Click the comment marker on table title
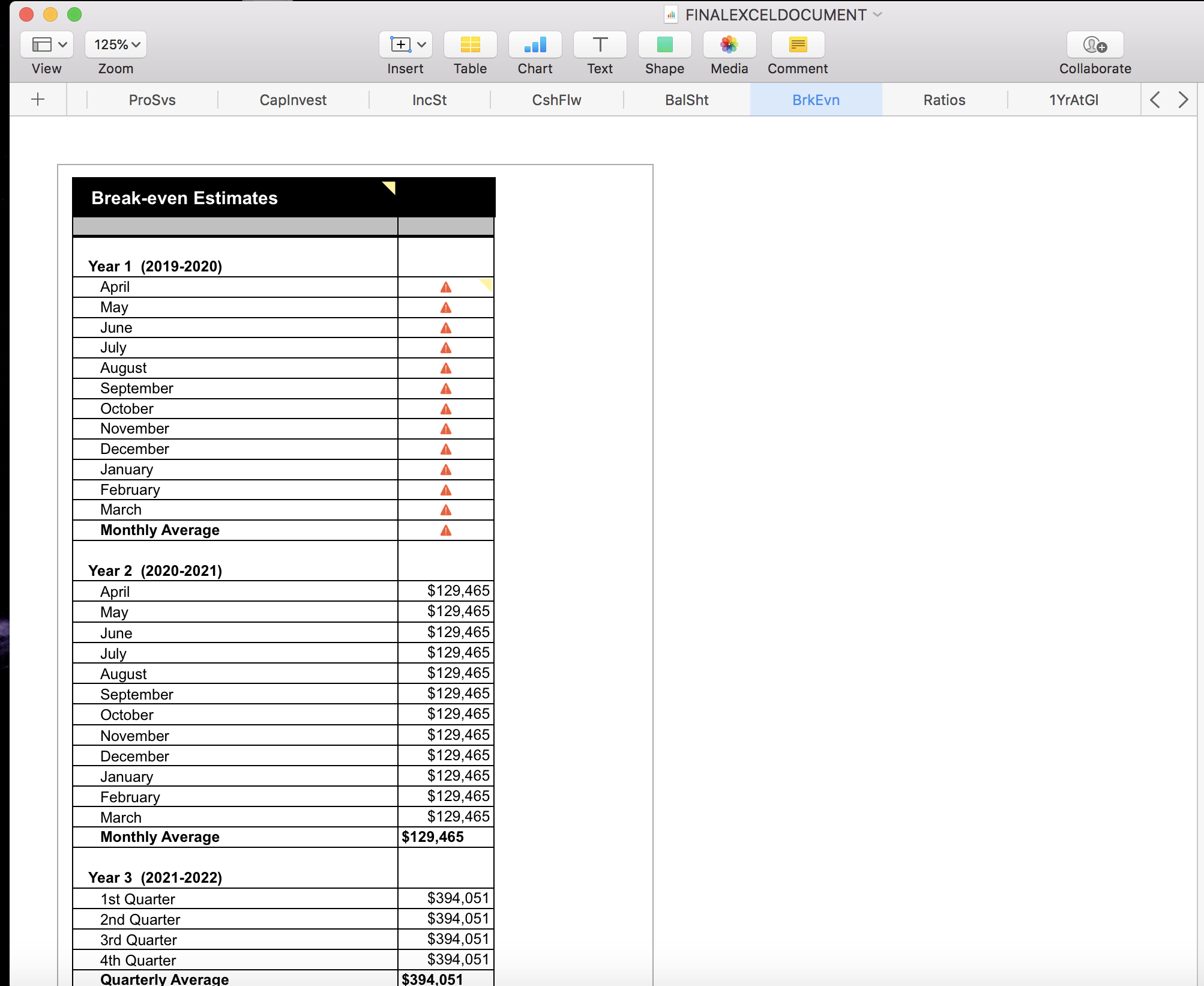Screen dimensions: 1204x986 click(390, 187)
